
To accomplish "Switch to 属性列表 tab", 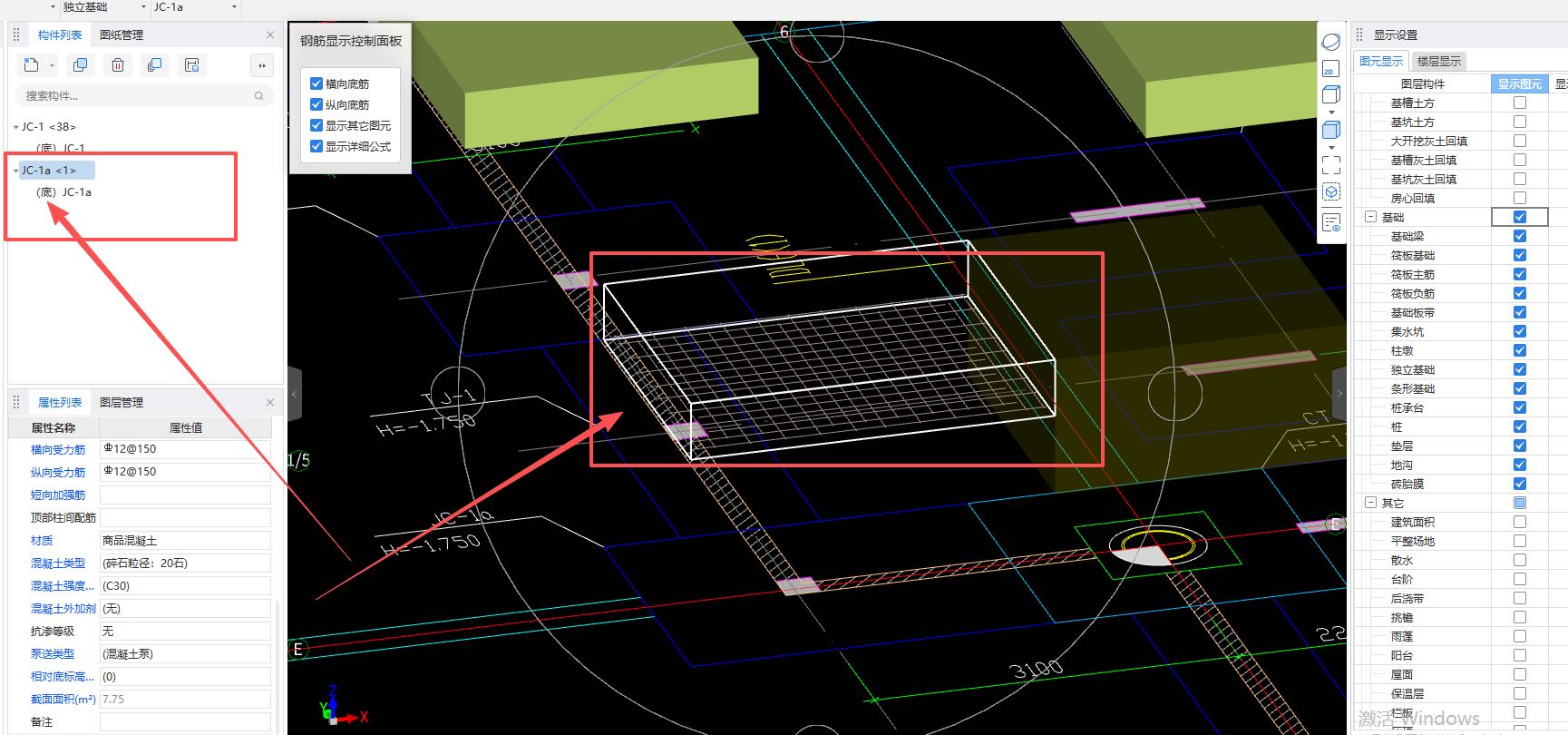I will 60,402.
